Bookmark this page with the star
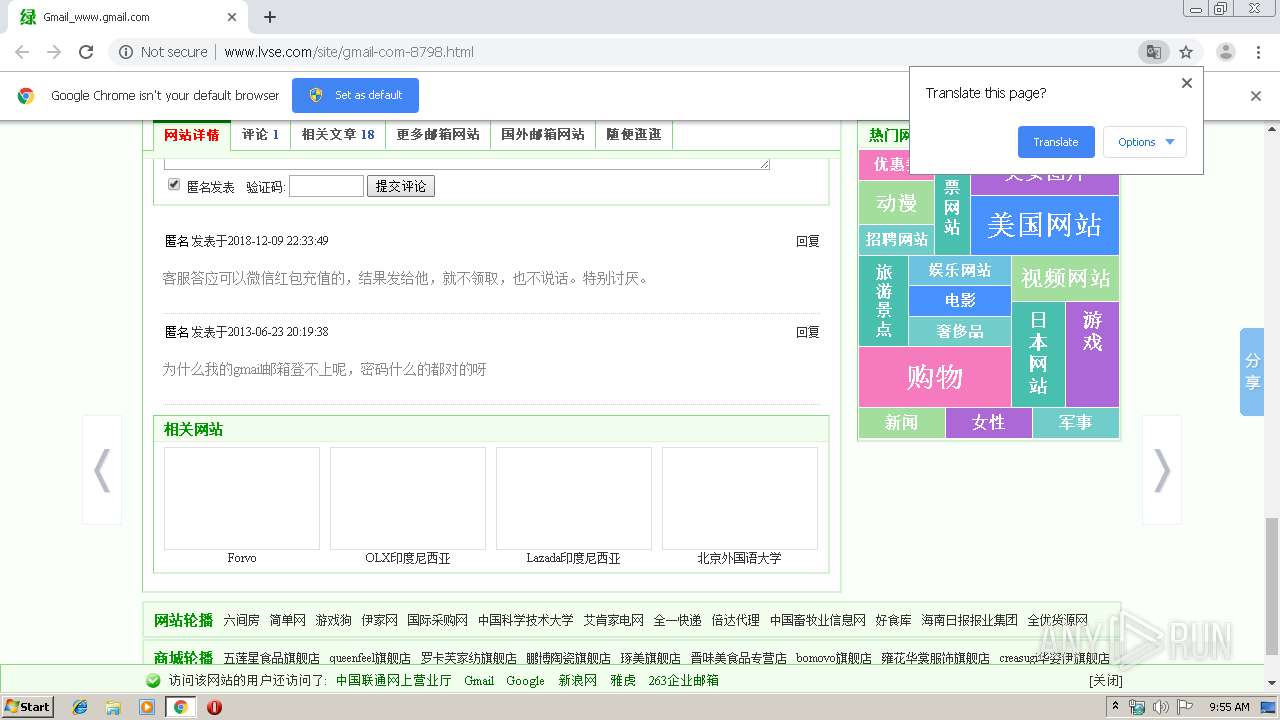This screenshot has width=1280, height=720. click(x=1186, y=52)
